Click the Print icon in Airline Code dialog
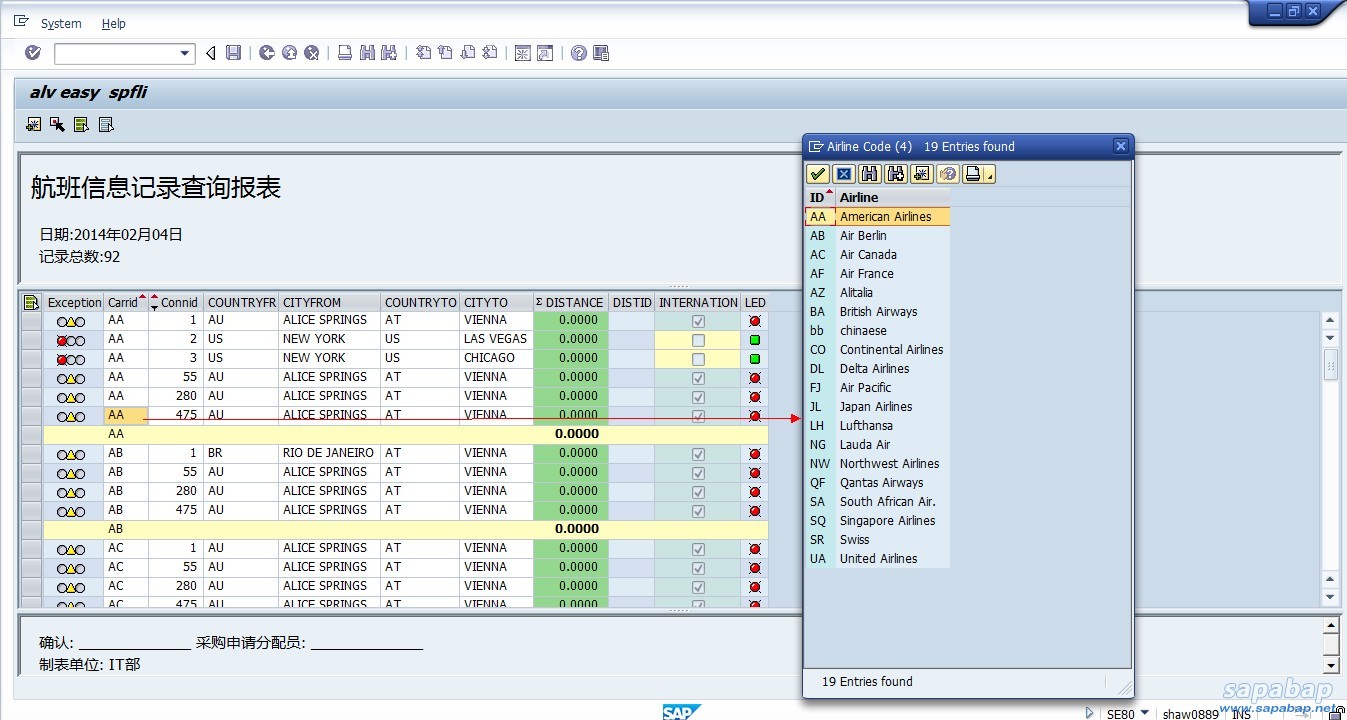 coord(973,174)
